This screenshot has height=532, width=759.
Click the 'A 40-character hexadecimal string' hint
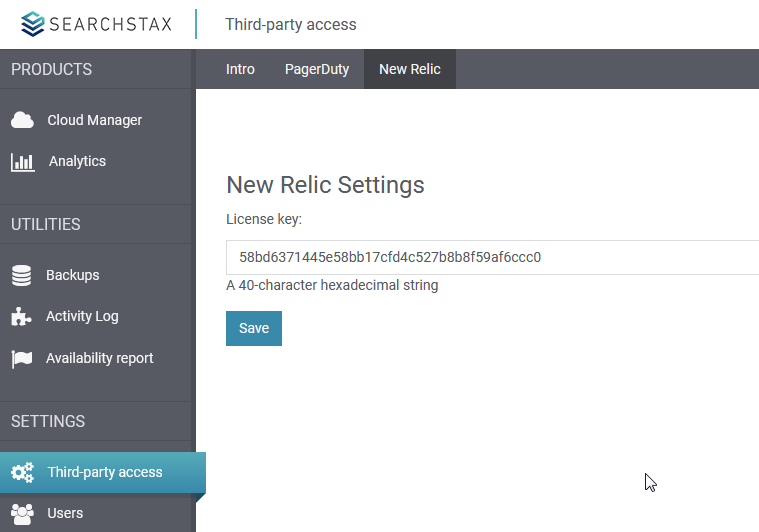pyautogui.click(x=332, y=285)
